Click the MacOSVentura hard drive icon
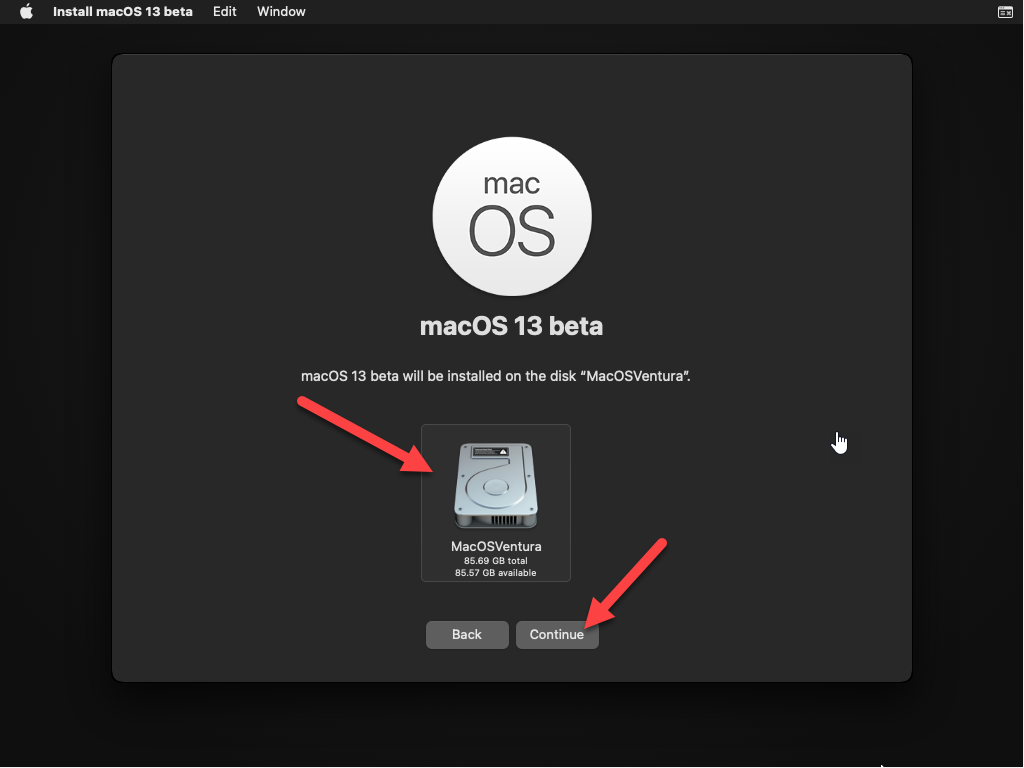 pyautogui.click(x=495, y=486)
